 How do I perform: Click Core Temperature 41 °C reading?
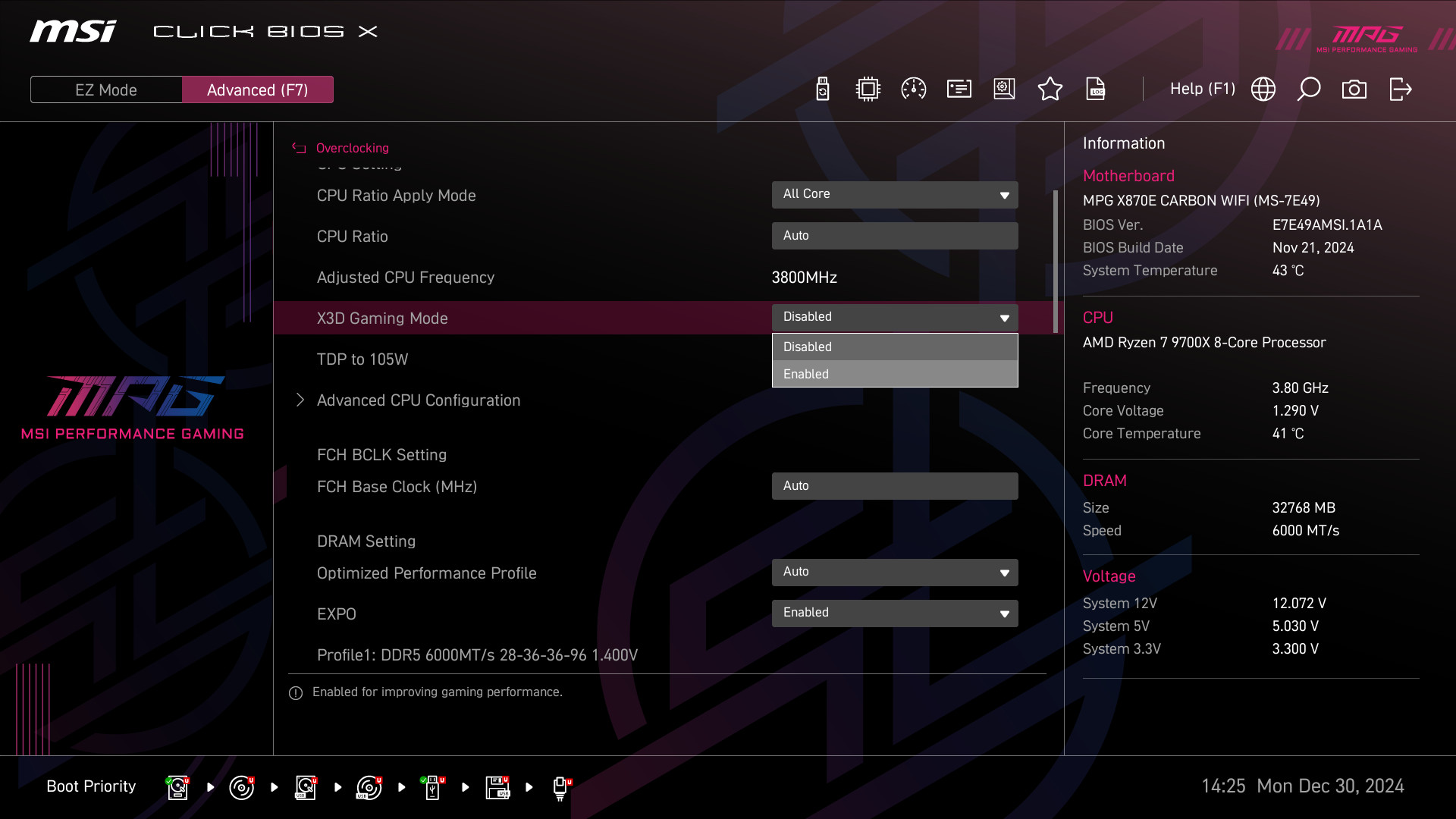(x=1288, y=434)
